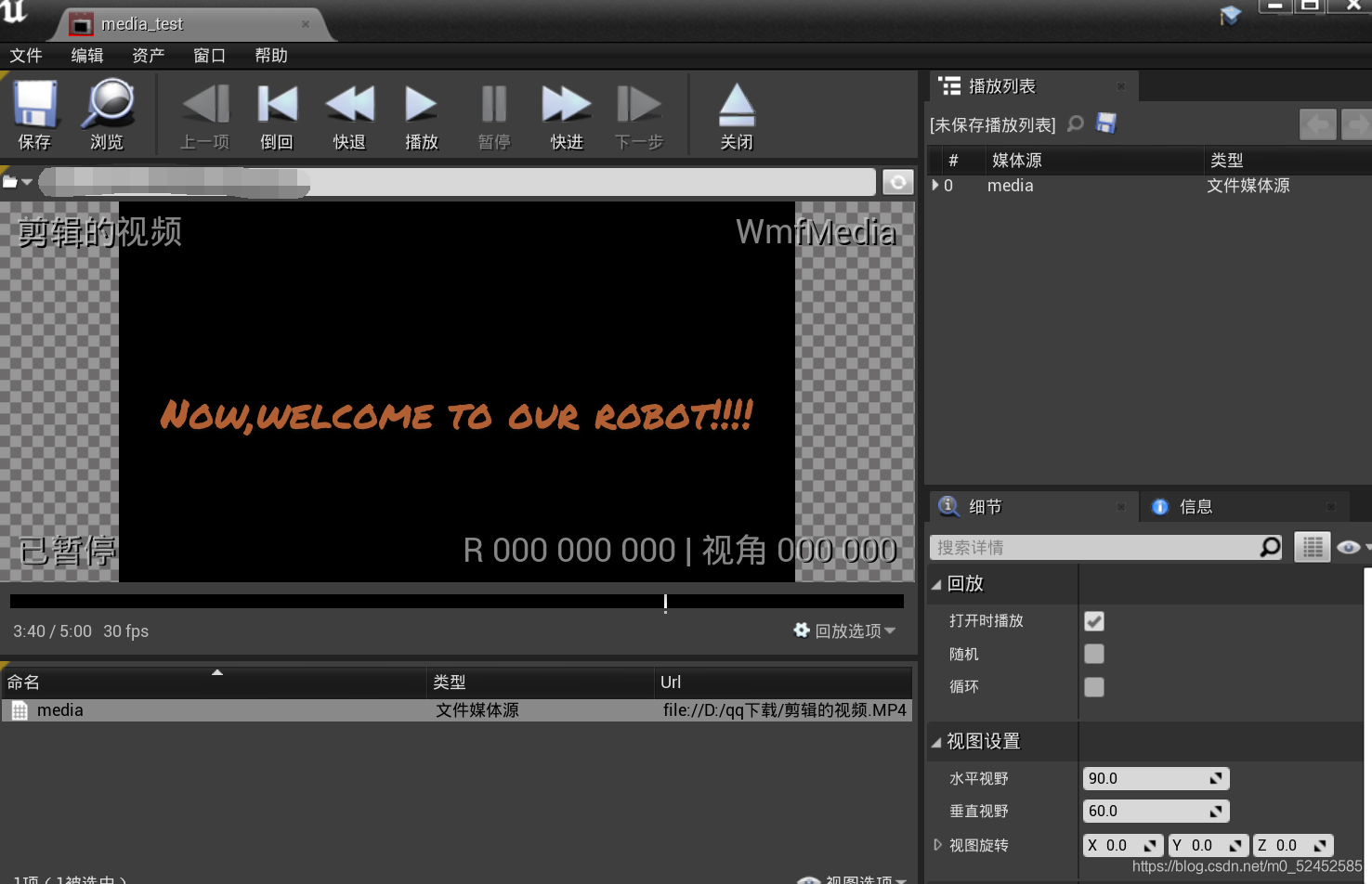Click the playlist search magnifier icon
This screenshot has height=884, width=1372.
tap(1076, 123)
